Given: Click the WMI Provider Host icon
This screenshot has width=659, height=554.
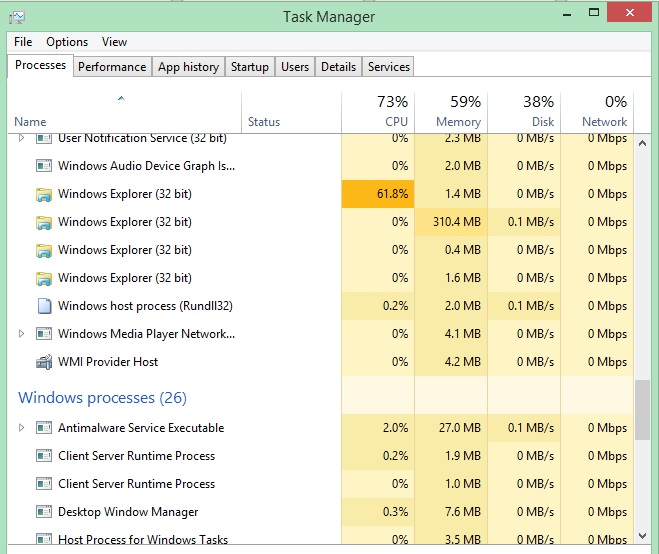Looking at the screenshot, I should coord(44,362).
